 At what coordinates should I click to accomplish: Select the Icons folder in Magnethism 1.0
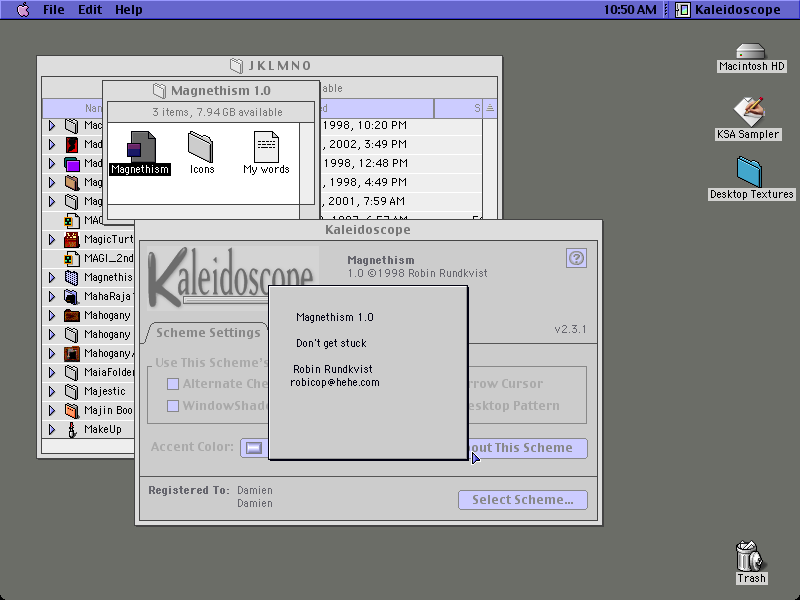click(x=201, y=146)
